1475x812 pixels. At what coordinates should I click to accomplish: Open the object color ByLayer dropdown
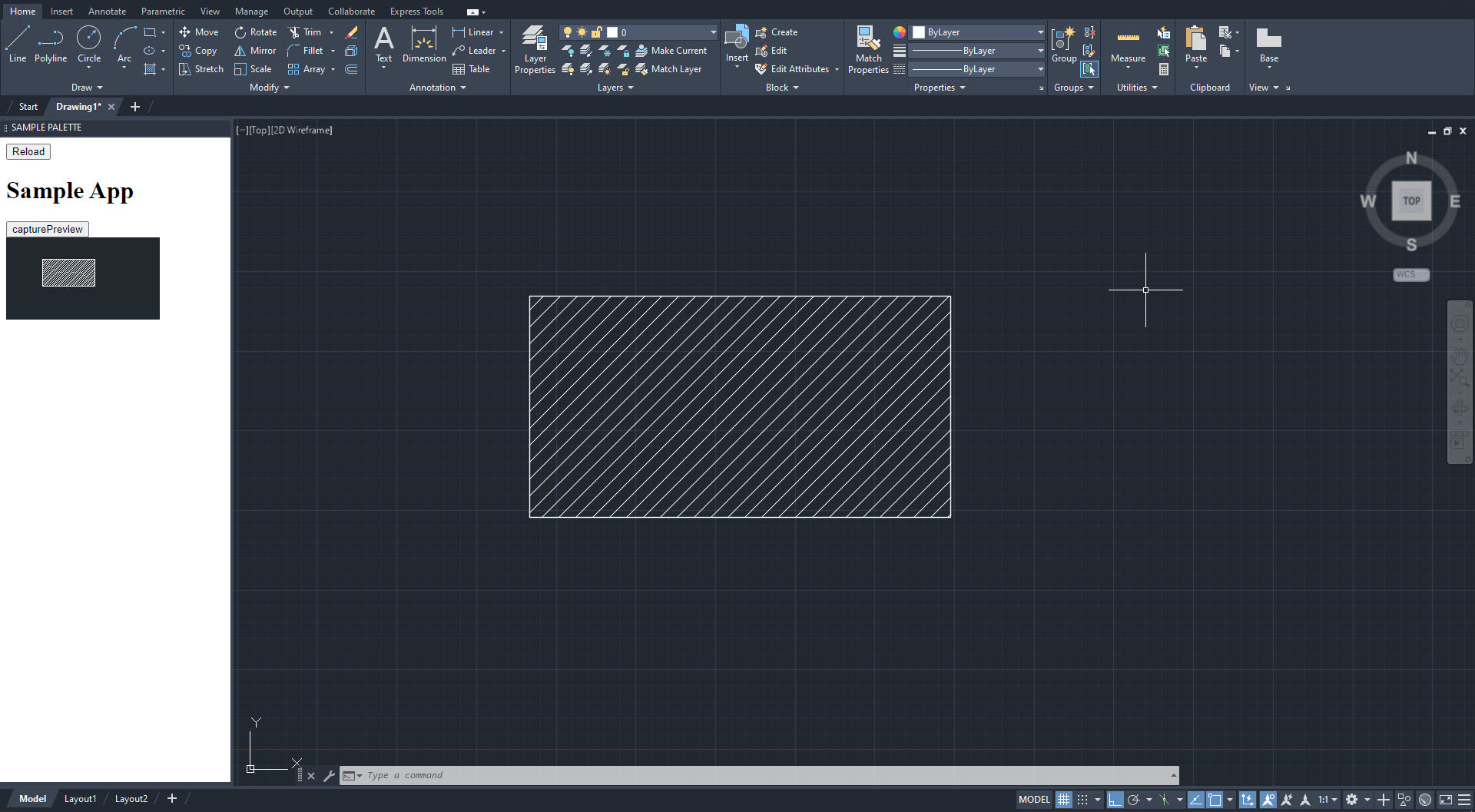click(978, 32)
